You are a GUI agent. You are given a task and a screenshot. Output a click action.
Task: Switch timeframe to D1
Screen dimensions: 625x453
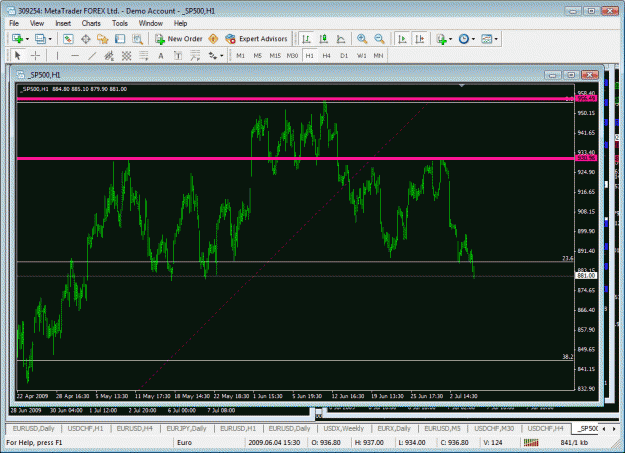(344, 56)
